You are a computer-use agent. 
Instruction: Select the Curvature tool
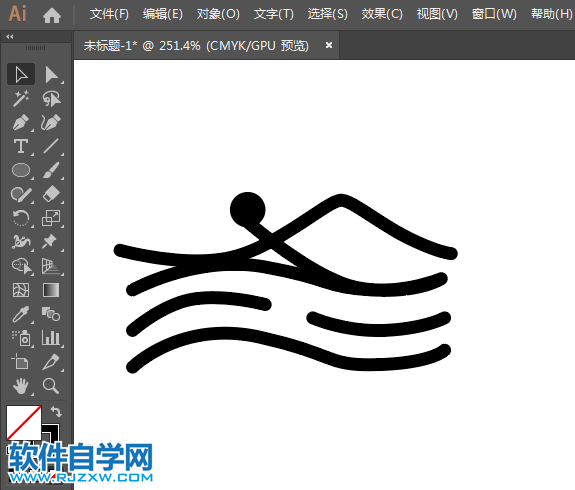point(51,122)
